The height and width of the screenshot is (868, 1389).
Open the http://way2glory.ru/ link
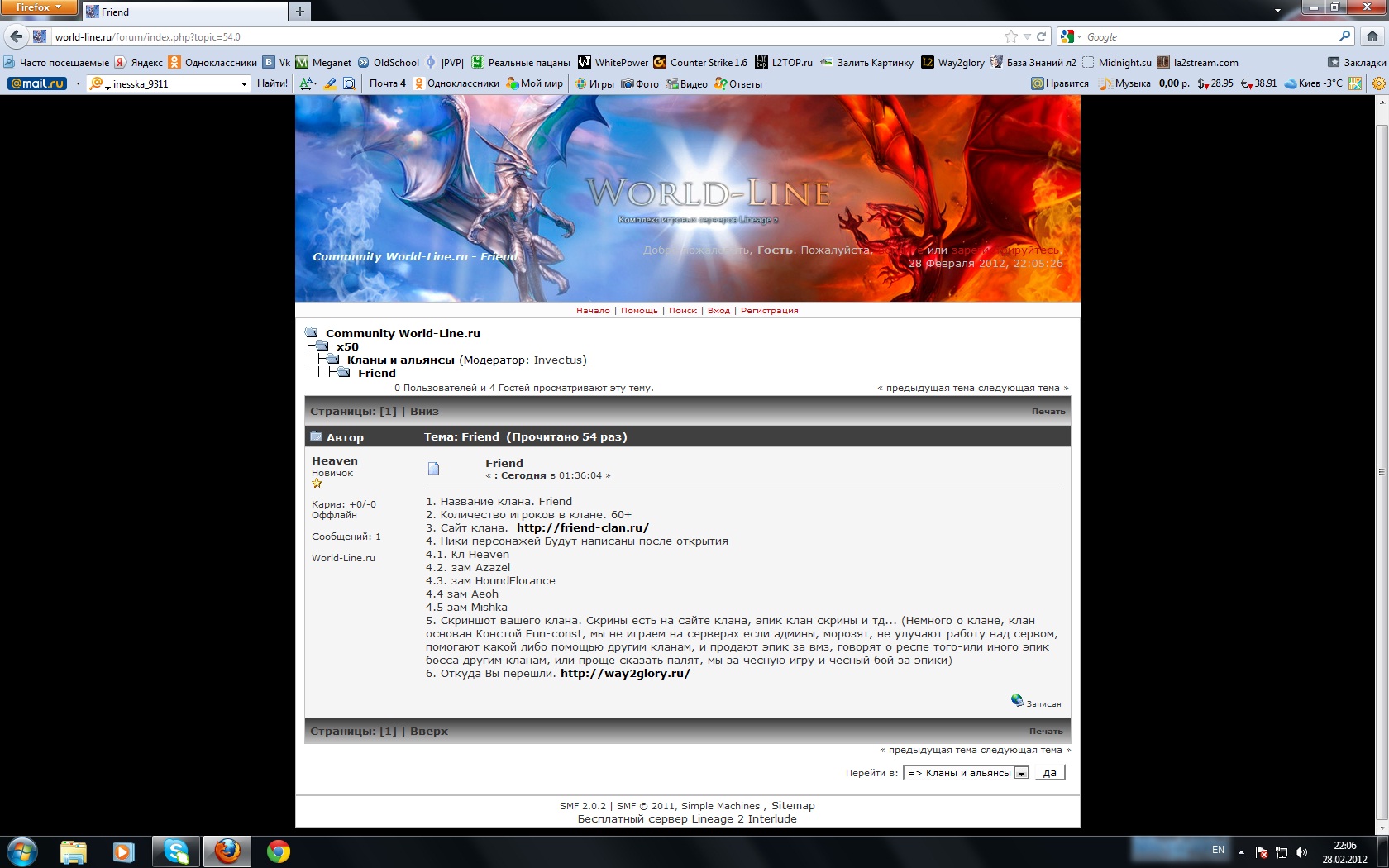click(625, 673)
